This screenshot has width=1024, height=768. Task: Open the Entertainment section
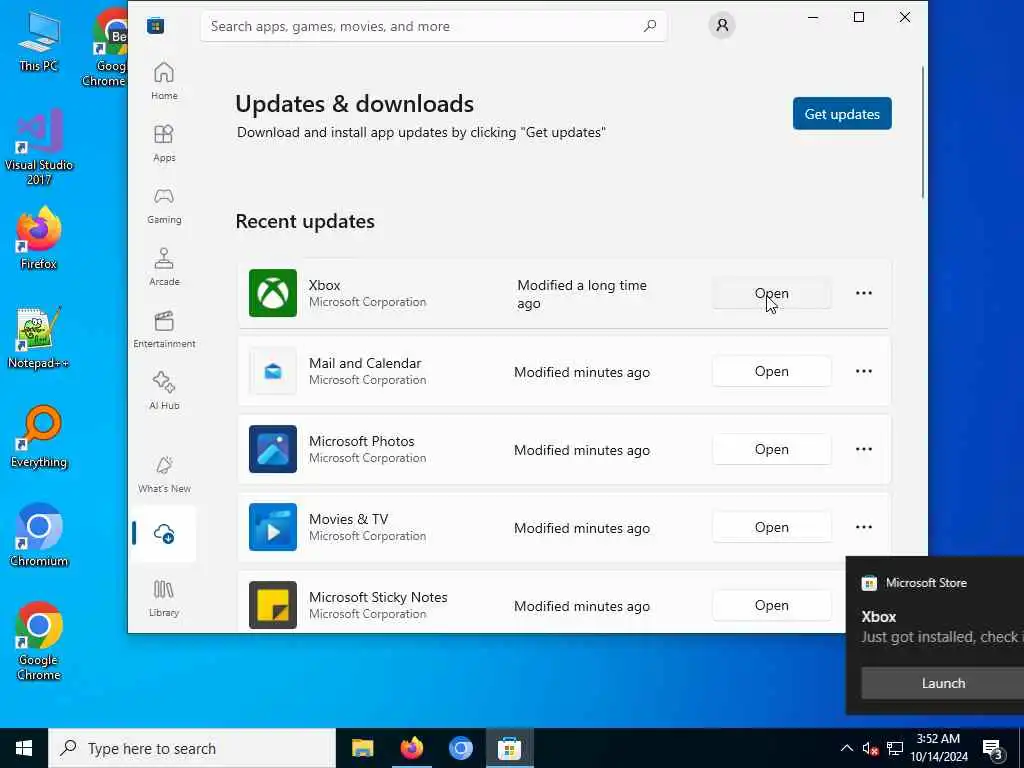point(164,329)
